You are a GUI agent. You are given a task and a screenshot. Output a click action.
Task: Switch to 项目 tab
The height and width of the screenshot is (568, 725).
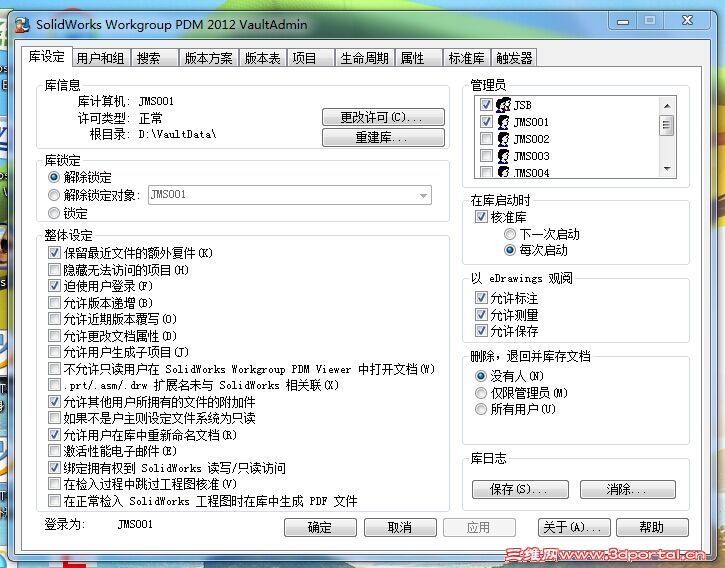pos(311,58)
